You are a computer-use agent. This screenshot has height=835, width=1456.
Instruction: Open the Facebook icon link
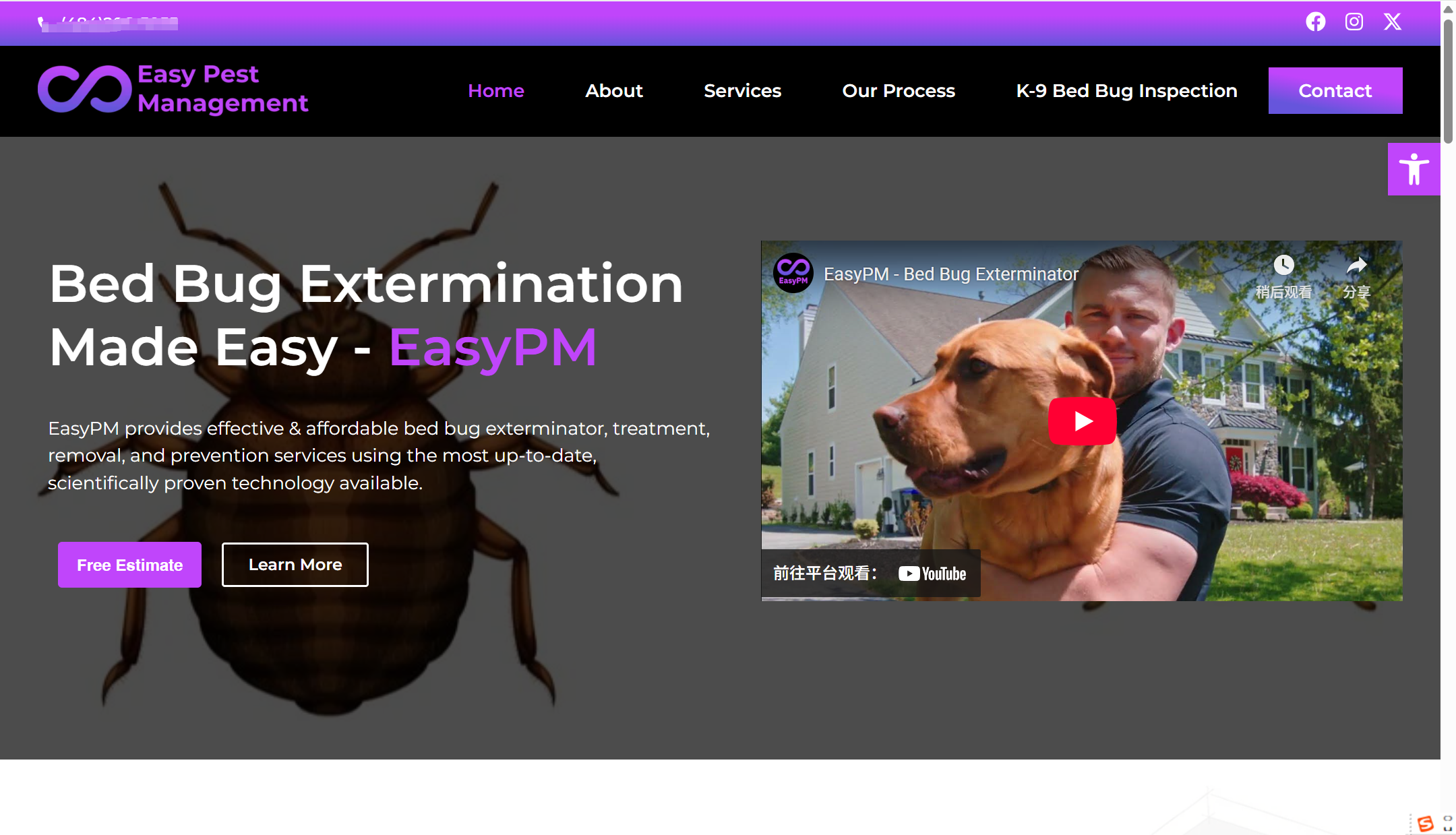click(x=1315, y=22)
